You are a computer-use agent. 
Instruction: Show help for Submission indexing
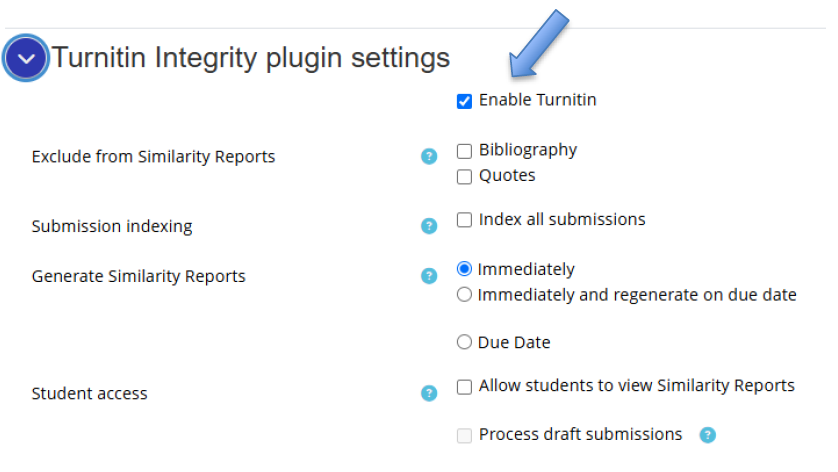(429, 227)
